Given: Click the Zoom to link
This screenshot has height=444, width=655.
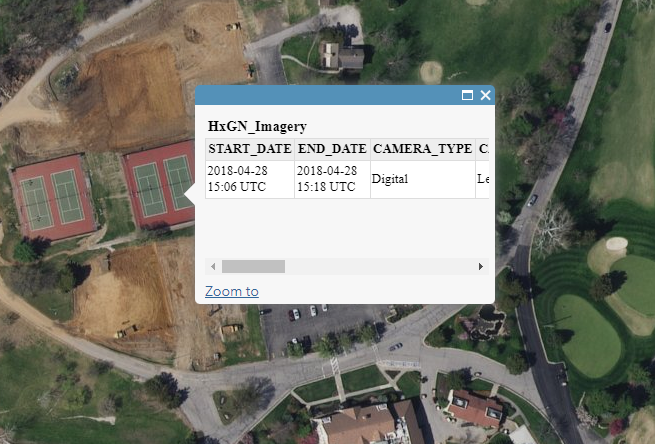Looking at the screenshot, I should tap(232, 291).
